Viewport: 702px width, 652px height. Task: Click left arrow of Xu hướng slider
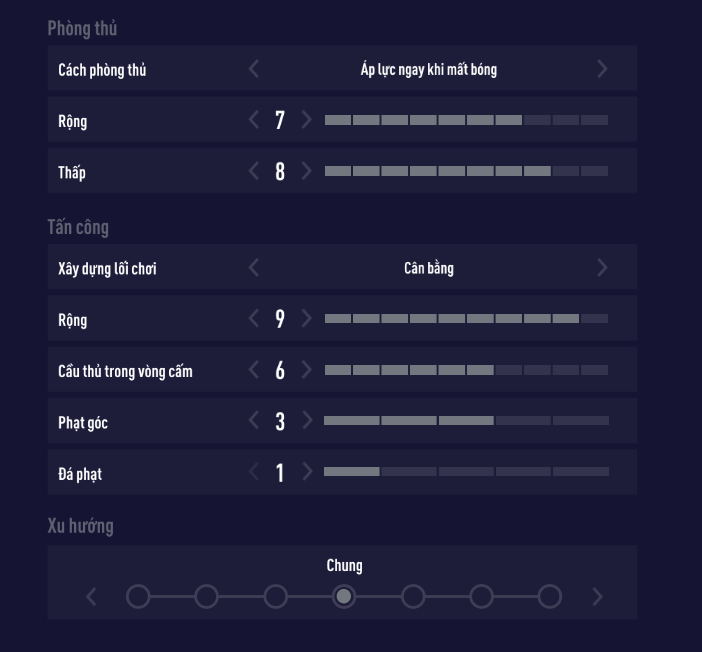click(x=92, y=597)
